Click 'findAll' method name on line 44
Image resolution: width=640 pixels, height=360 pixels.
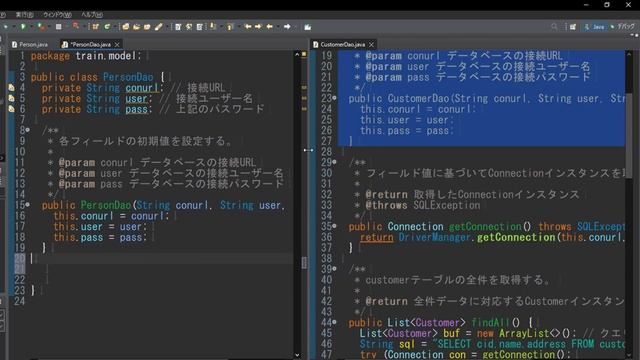click(x=490, y=322)
